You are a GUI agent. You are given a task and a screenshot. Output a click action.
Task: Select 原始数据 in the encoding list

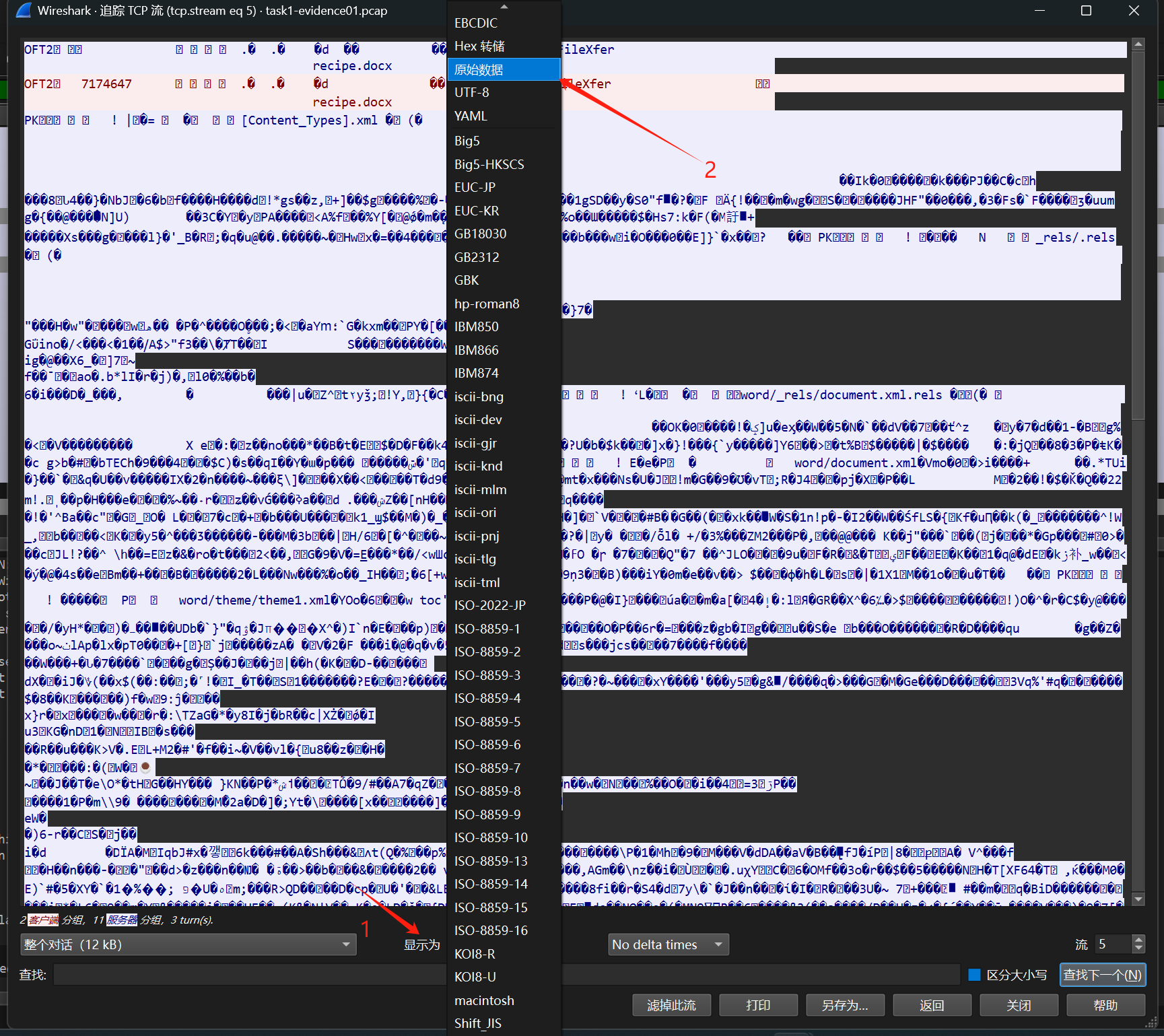[504, 69]
